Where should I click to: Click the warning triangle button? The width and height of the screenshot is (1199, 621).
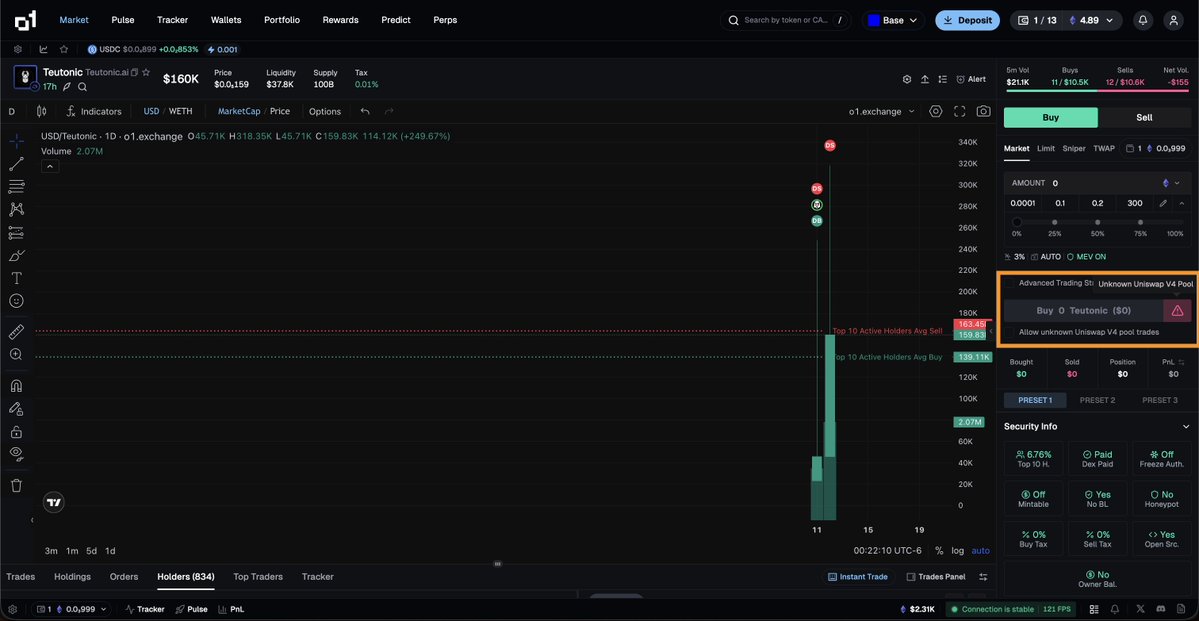pos(1177,310)
